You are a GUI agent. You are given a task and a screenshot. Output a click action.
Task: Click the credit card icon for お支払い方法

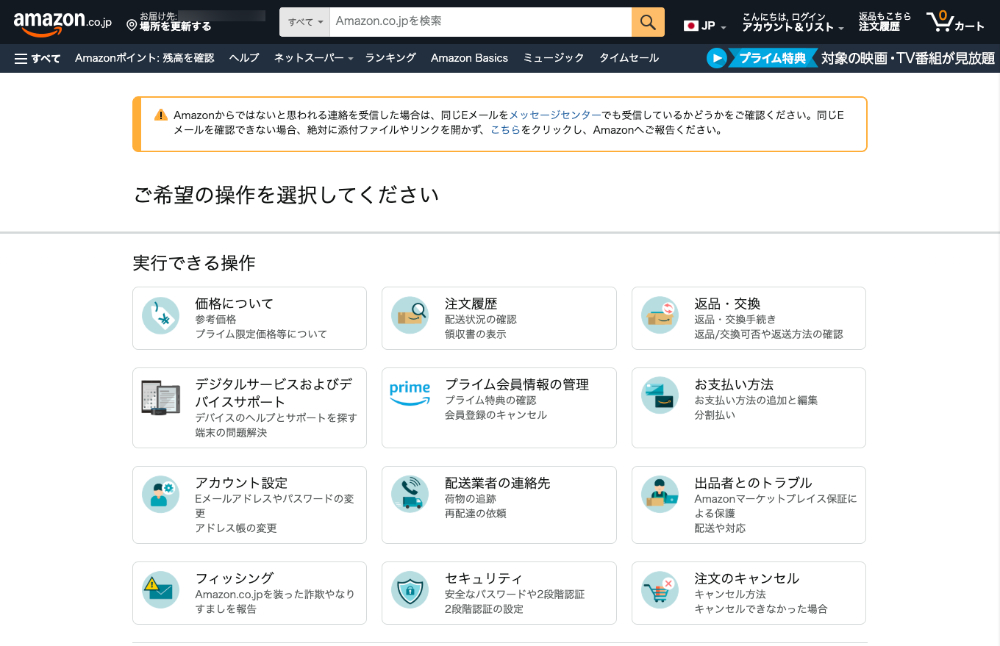click(x=660, y=395)
